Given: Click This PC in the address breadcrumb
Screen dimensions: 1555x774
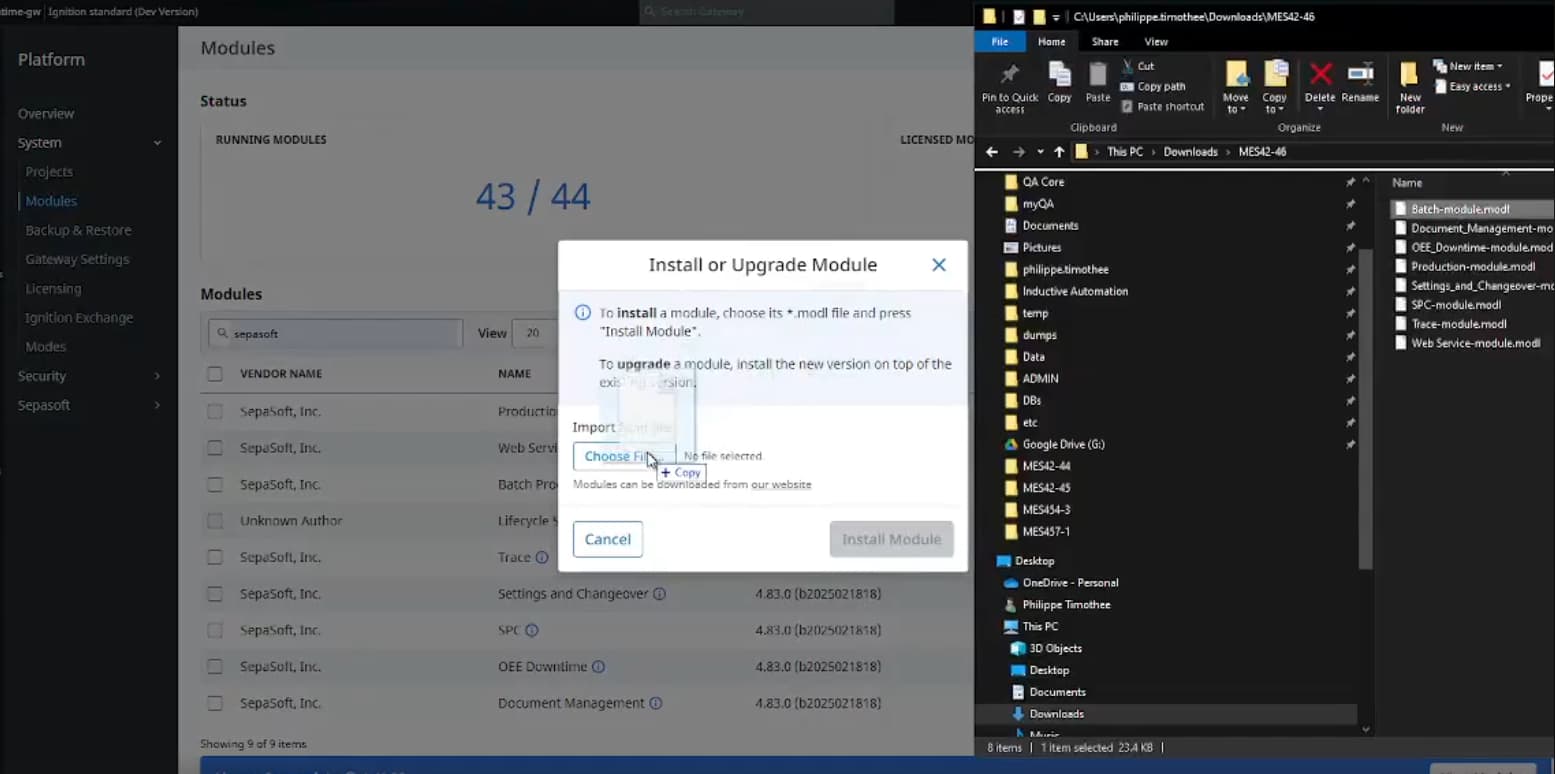Looking at the screenshot, I should coord(1124,152).
